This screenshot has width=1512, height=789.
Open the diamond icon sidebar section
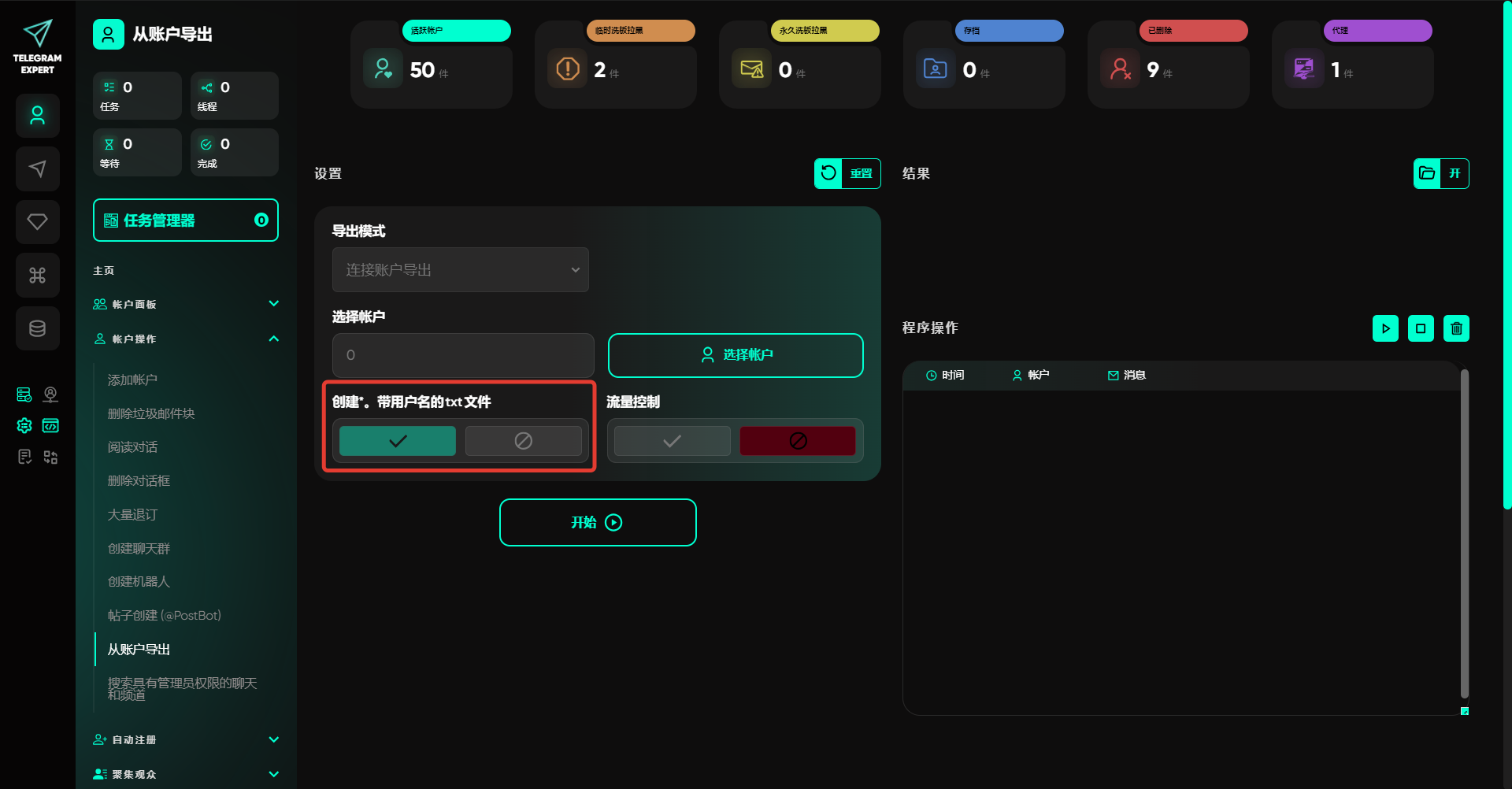point(38,222)
